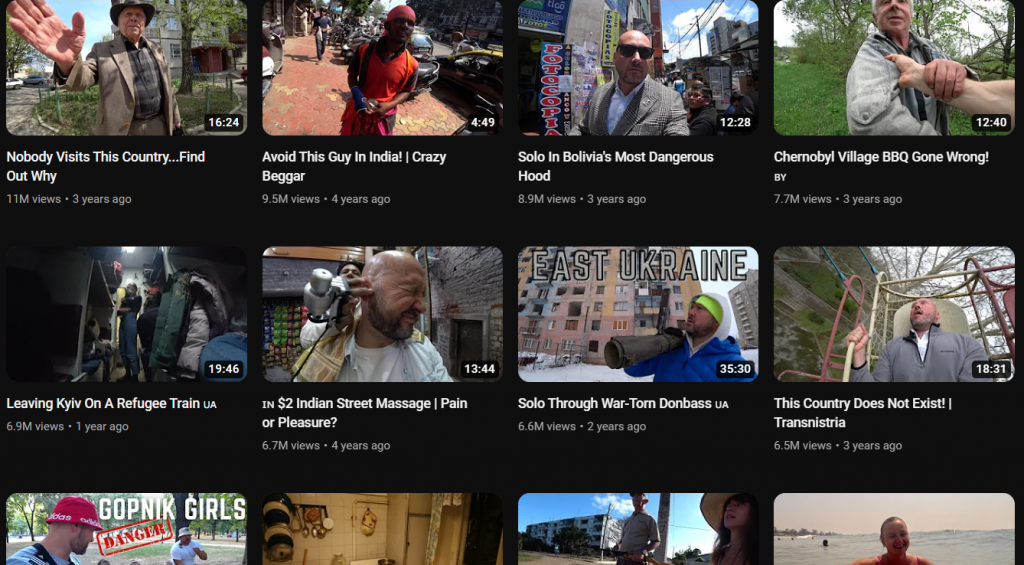Click the 4:49 duration badge

coord(482,123)
